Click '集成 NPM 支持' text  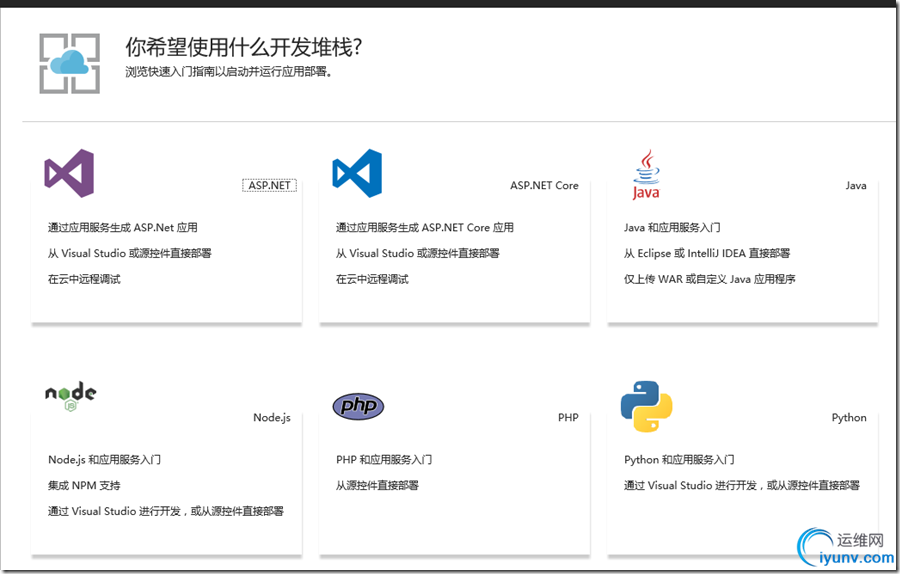pos(84,485)
